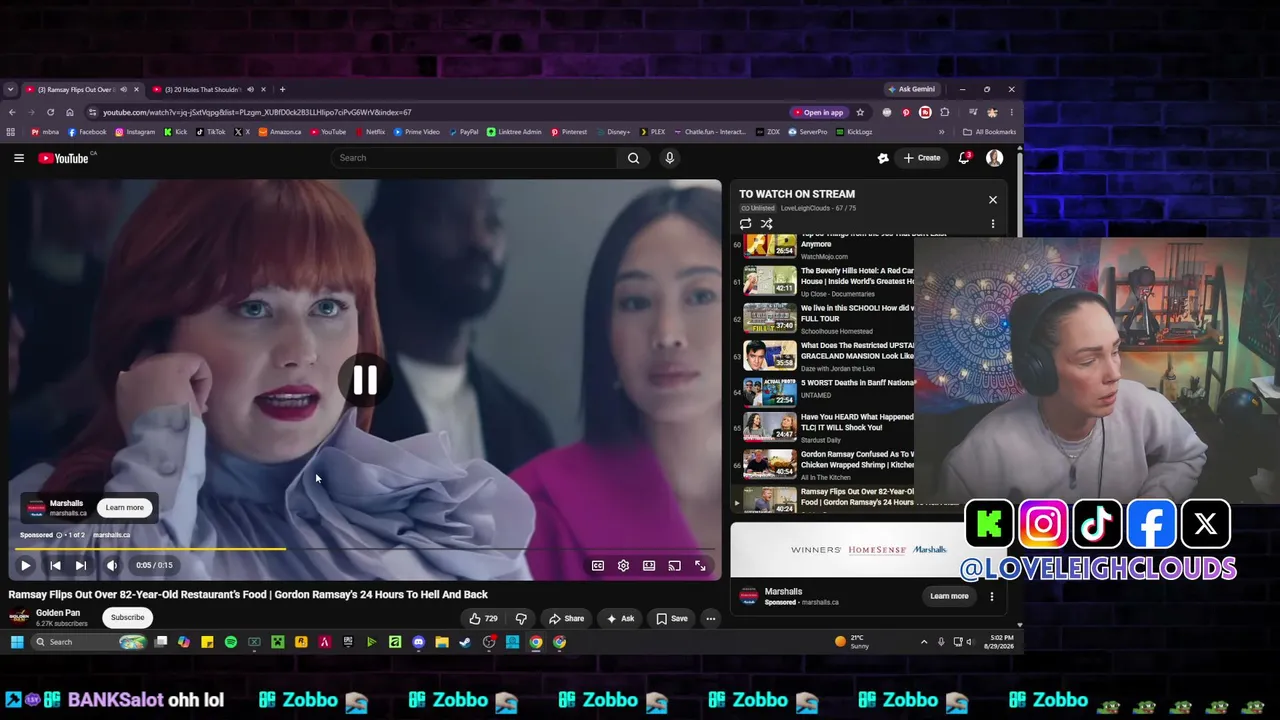
Task: Skip to the next video
Action: pyautogui.click(x=81, y=565)
